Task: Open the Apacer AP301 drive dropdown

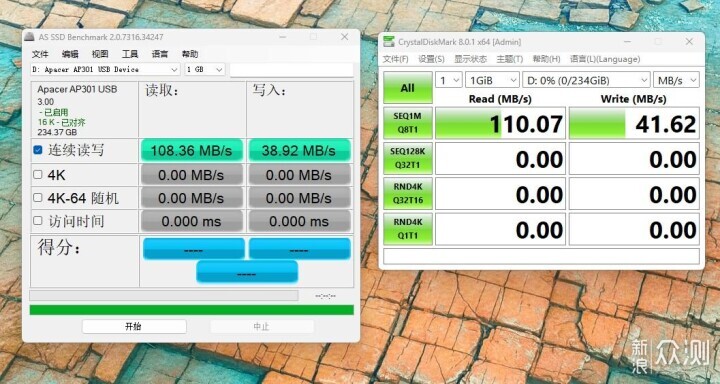Action: (105, 69)
